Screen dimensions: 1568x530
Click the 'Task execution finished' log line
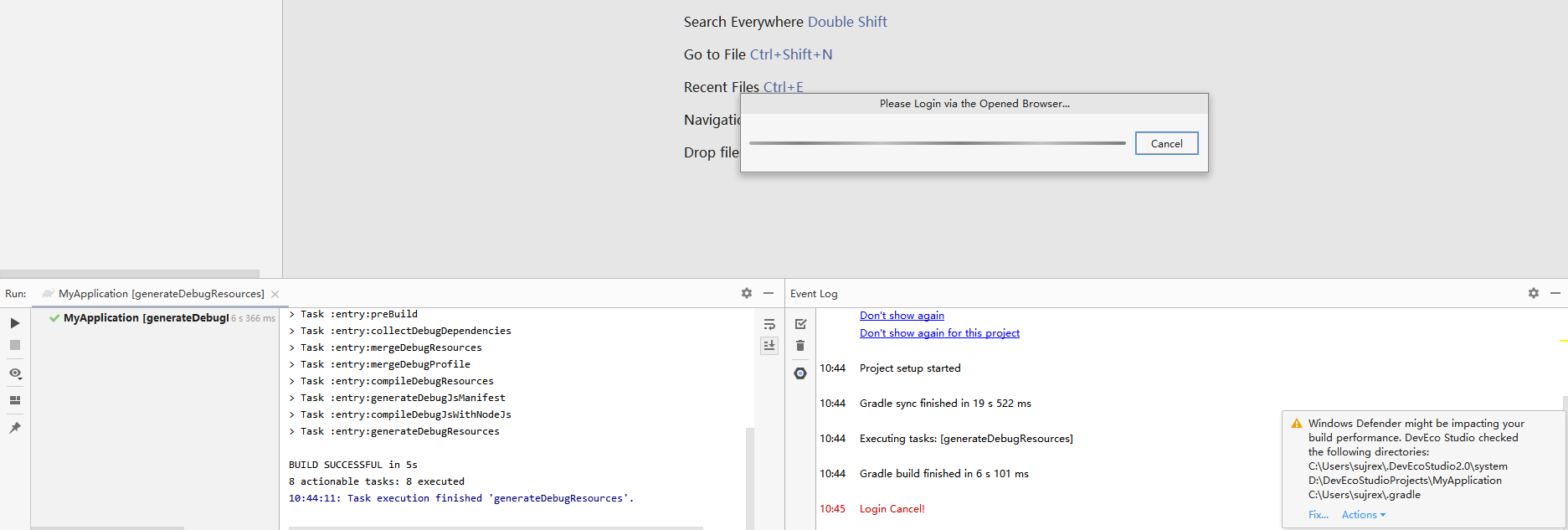[x=461, y=498]
